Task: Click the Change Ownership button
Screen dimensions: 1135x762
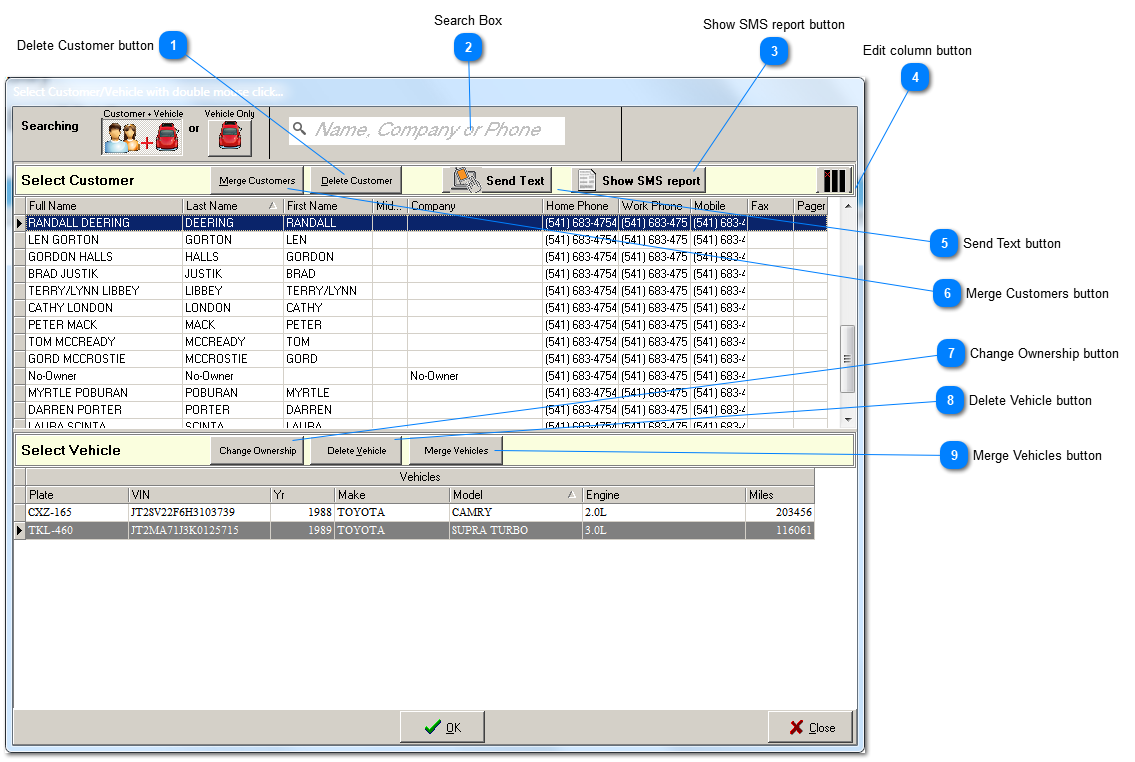Action: point(257,451)
